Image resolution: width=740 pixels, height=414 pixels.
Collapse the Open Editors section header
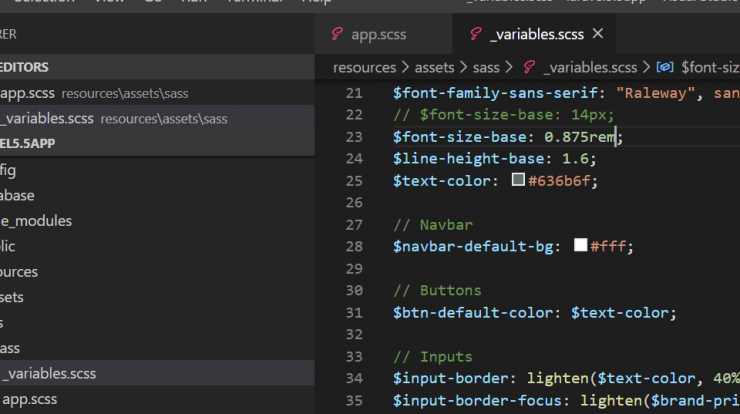click(157, 67)
